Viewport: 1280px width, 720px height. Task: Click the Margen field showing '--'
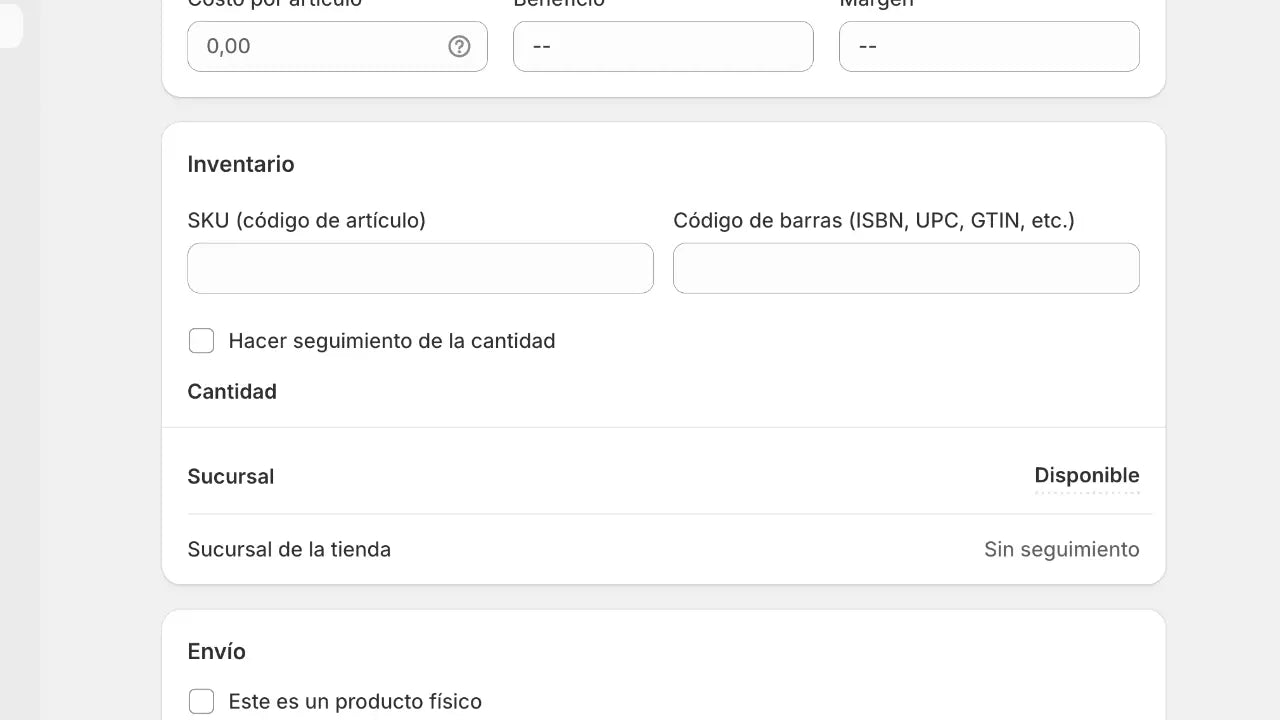[x=989, y=46]
